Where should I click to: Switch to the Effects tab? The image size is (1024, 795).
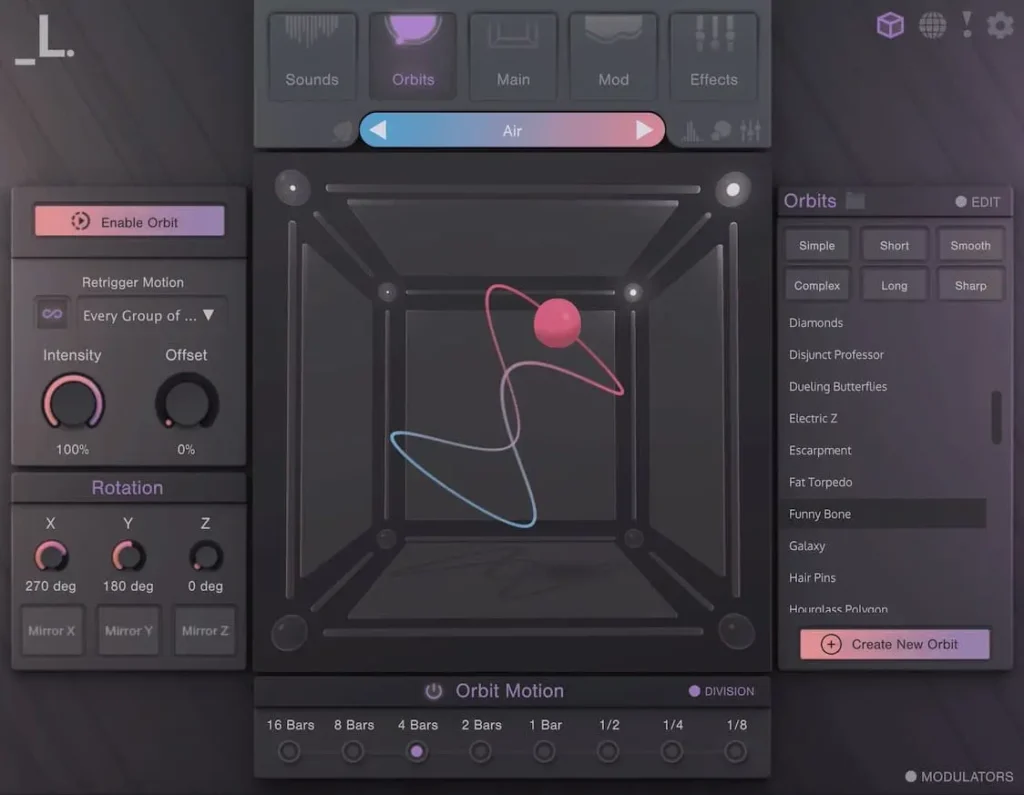(713, 56)
